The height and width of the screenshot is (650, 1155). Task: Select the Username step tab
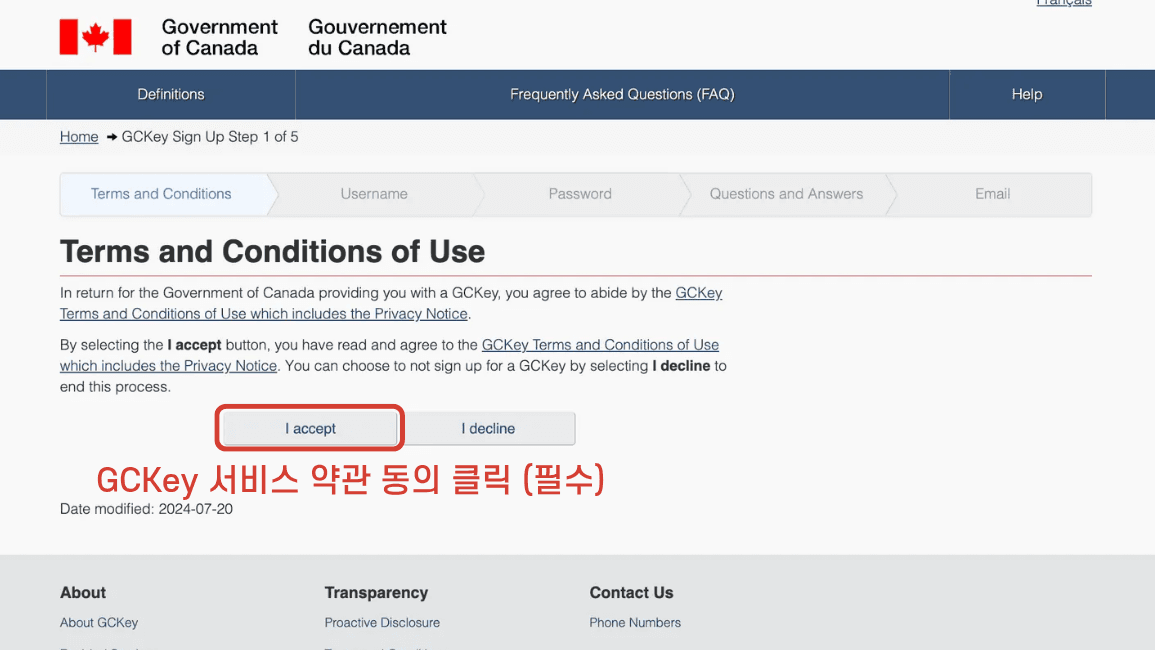[x=374, y=194]
